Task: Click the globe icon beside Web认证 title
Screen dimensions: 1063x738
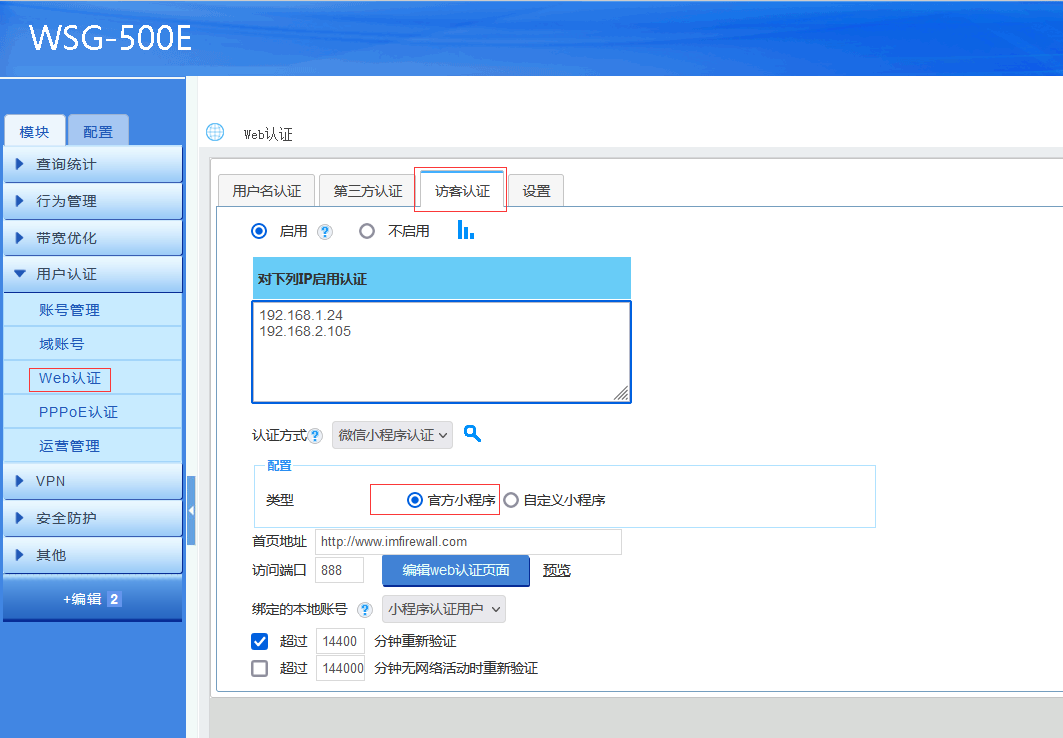Action: point(215,133)
